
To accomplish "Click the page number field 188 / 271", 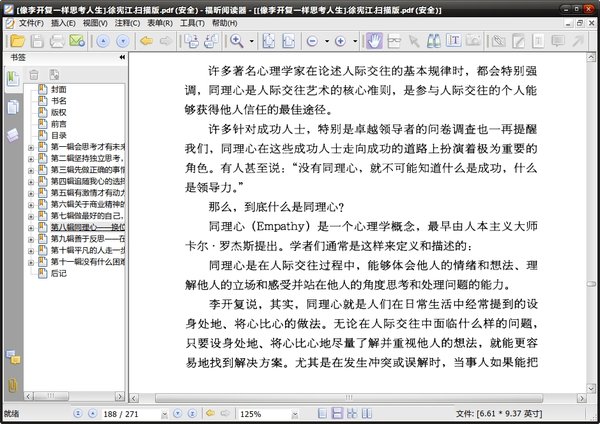I will tap(122, 413).
